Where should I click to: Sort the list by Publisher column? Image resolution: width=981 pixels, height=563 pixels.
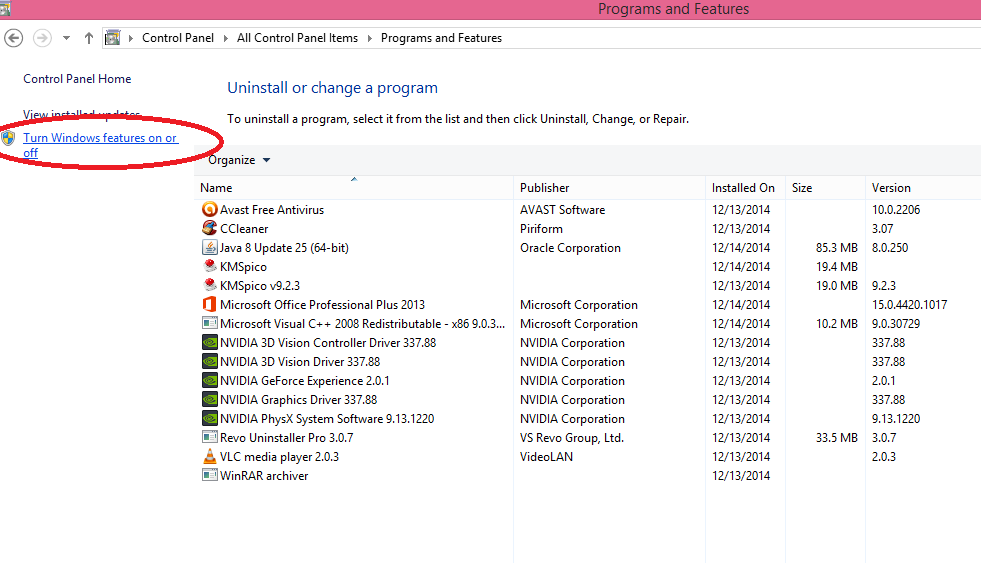[x=609, y=188]
